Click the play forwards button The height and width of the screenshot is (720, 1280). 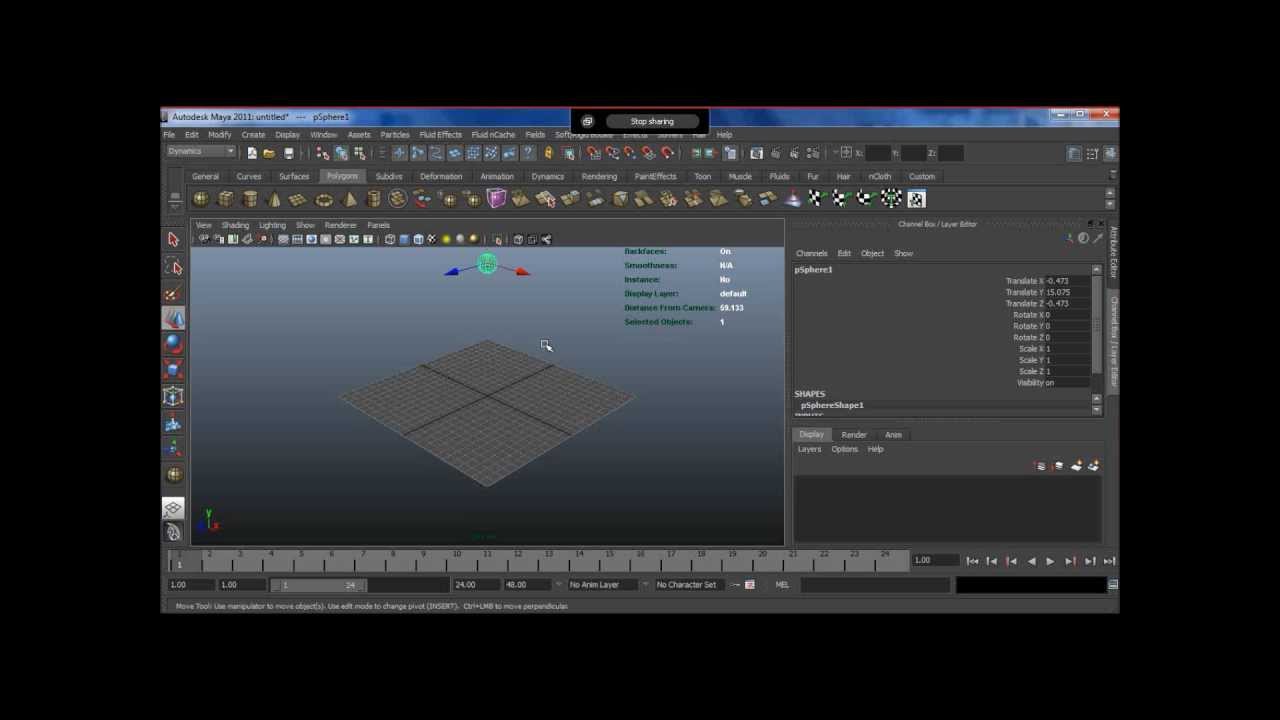coord(1050,562)
